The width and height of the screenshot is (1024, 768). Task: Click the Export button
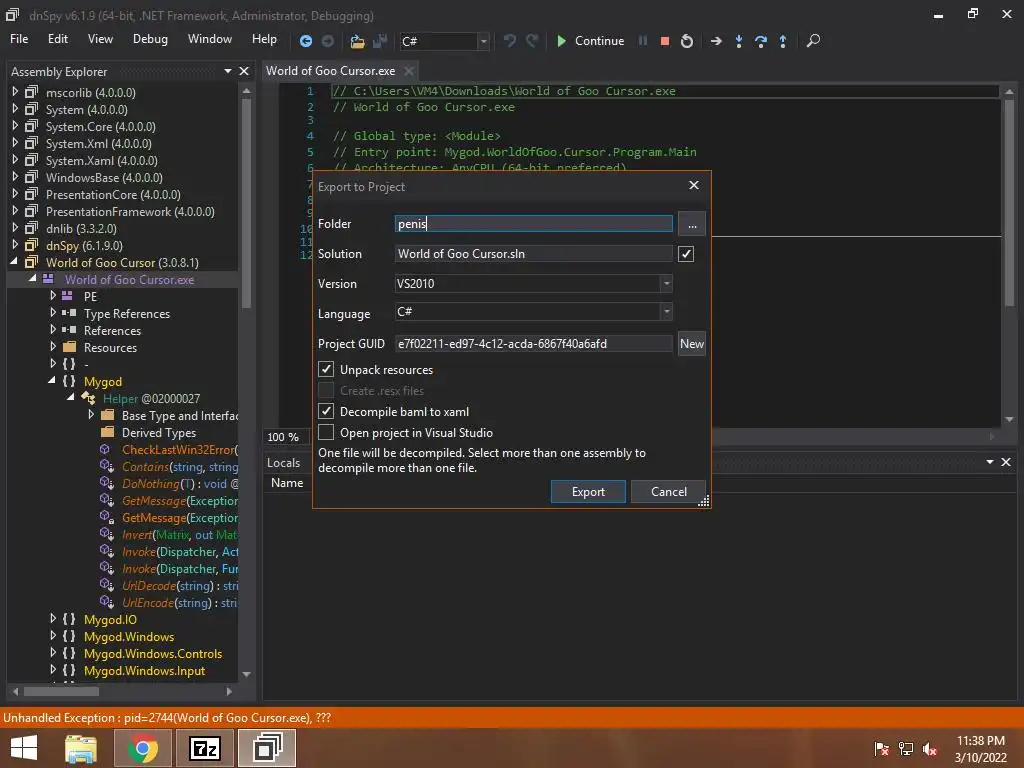(x=588, y=492)
